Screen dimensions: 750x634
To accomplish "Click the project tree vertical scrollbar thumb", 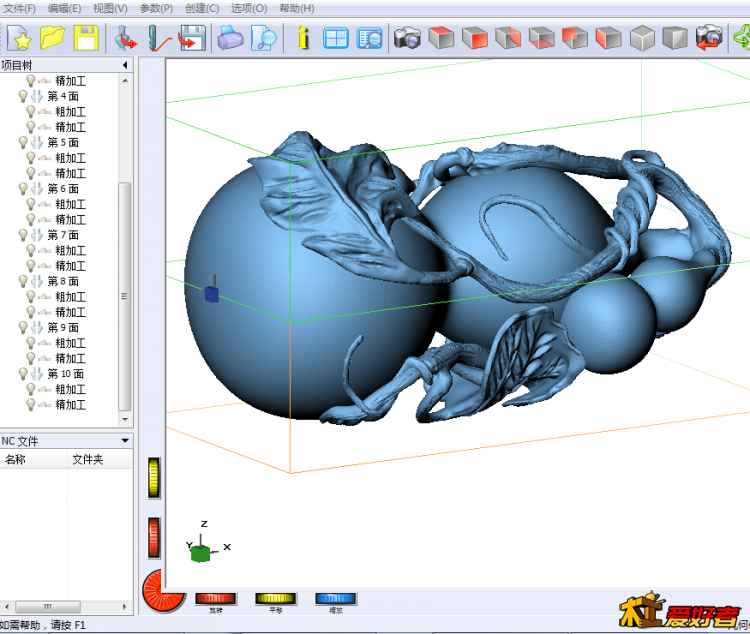I will 124,296.
